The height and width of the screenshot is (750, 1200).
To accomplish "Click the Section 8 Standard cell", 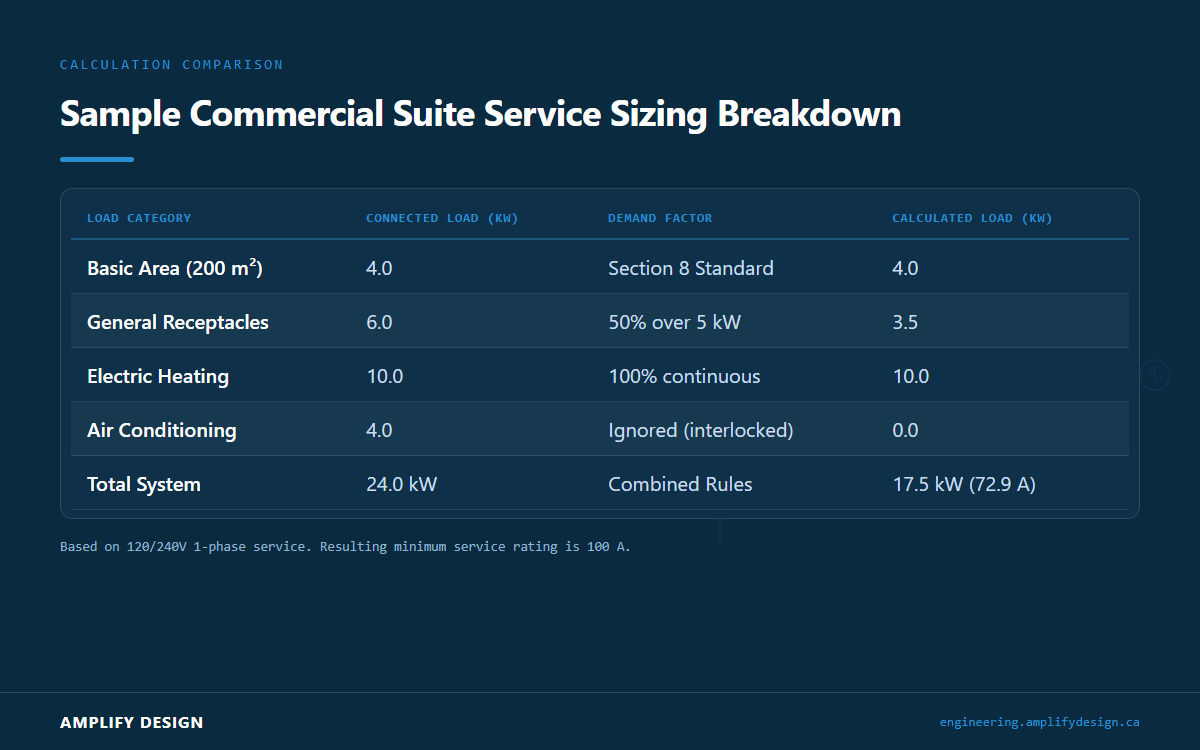I will pos(691,268).
